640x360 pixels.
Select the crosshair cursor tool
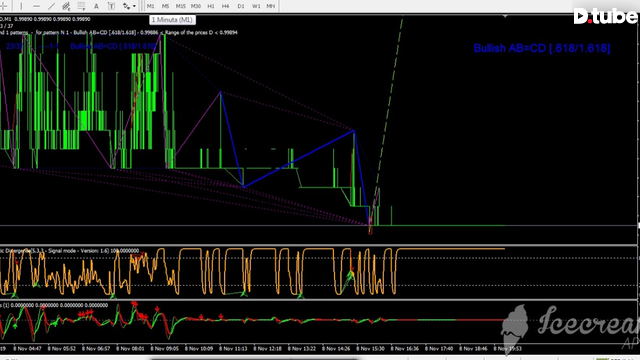4,6
